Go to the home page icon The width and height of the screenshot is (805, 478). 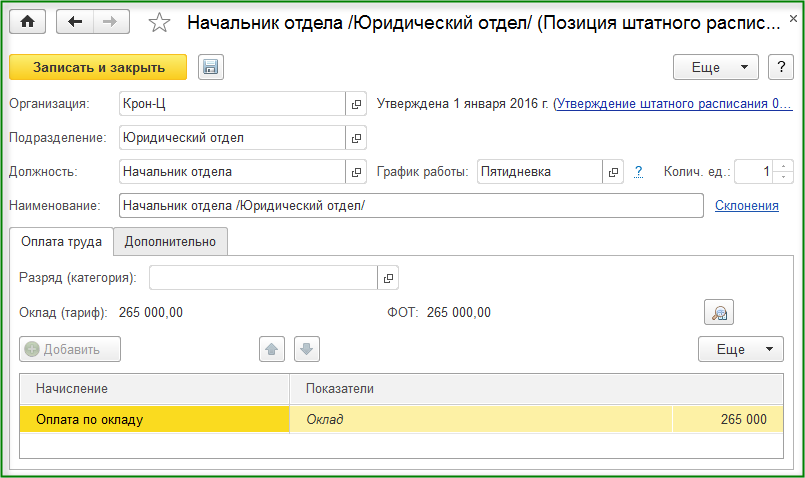click(x=27, y=22)
